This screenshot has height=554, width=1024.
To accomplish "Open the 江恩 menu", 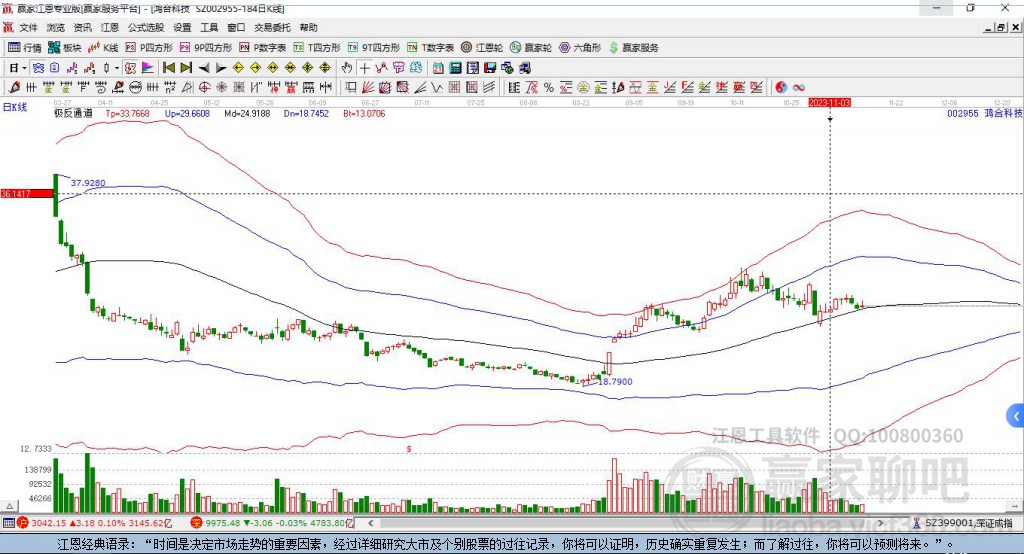I will [x=110, y=27].
